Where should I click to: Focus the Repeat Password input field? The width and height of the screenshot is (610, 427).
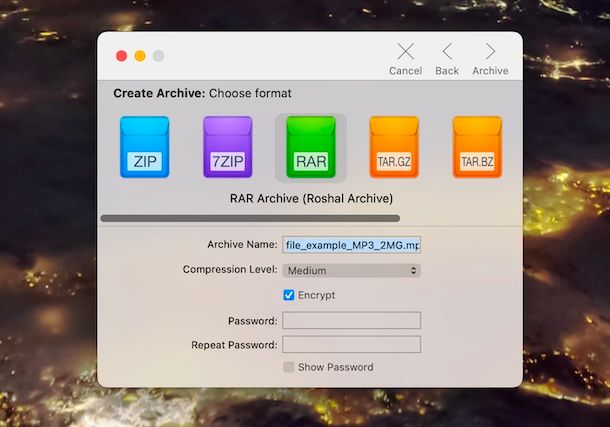pos(351,344)
